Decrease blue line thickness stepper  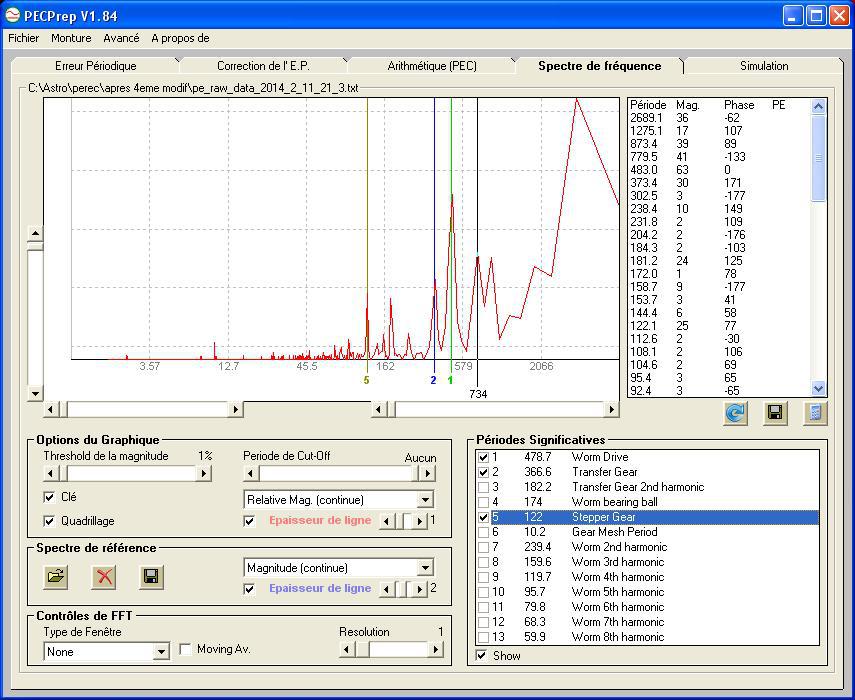tap(387, 589)
